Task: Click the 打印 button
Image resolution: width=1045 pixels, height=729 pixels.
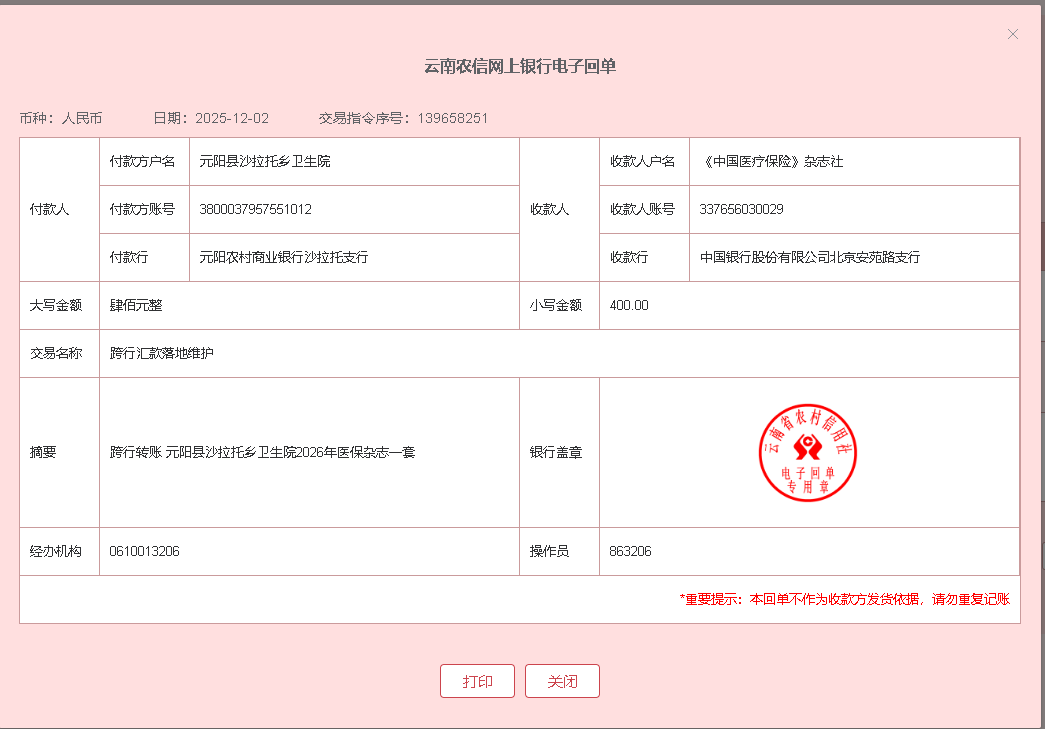Action: (477, 681)
